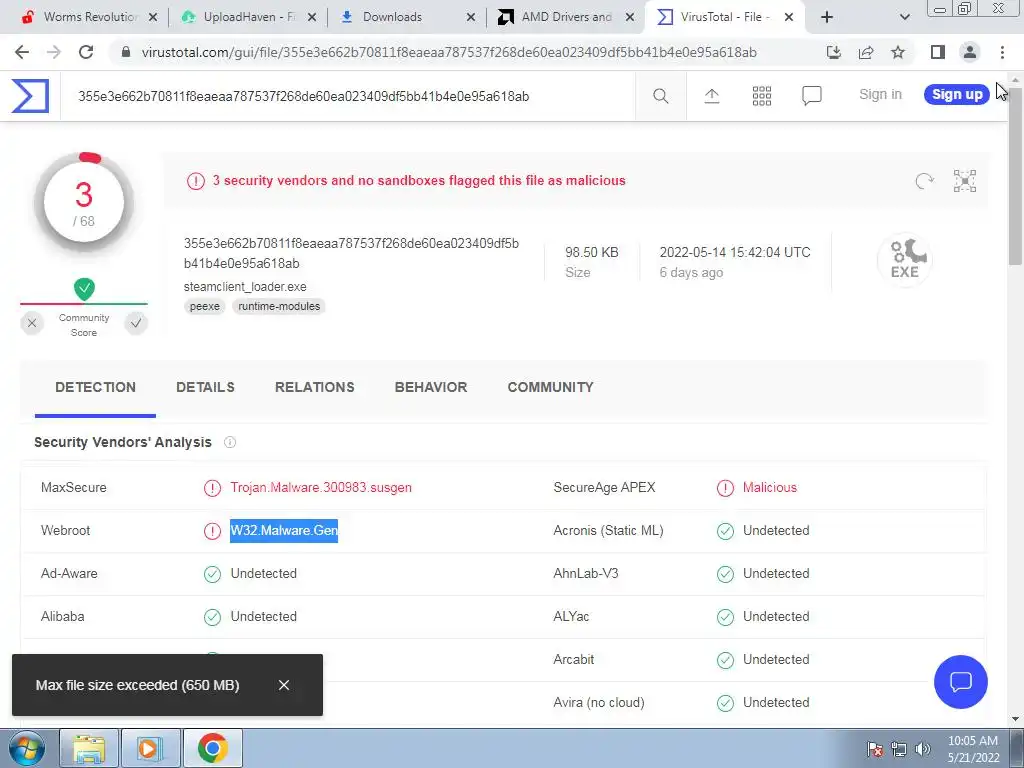
Task: Click the highlighted W32.Malware.Gen text
Action: pos(284,530)
